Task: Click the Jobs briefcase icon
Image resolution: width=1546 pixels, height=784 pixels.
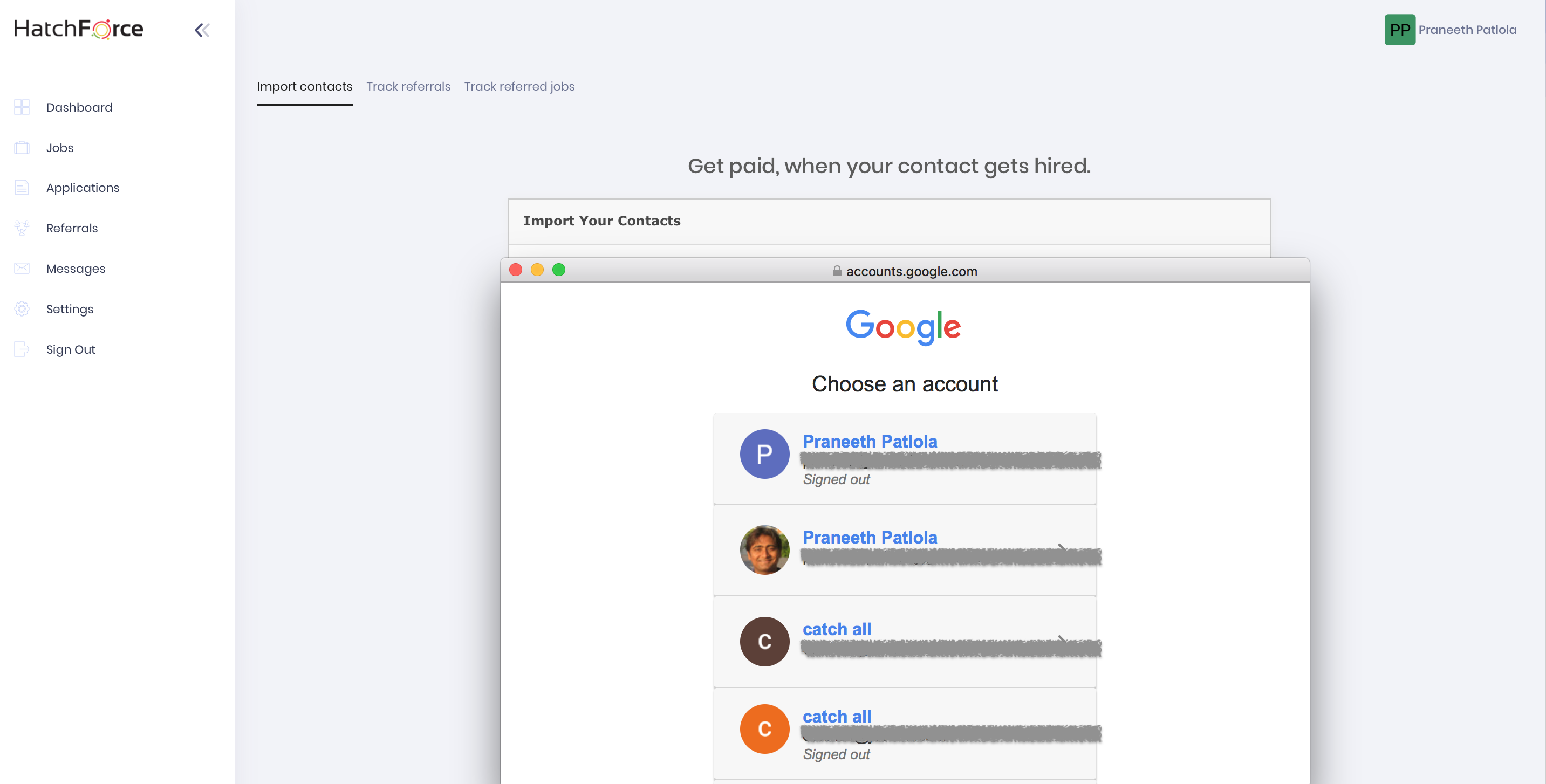Action: click(x=22, y=148)
